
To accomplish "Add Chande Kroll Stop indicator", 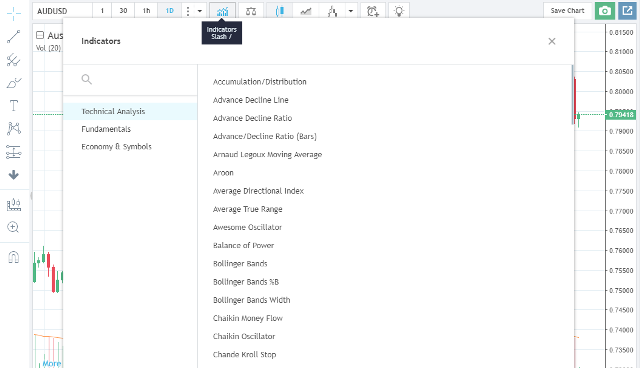I will click(x=244, y=355).
